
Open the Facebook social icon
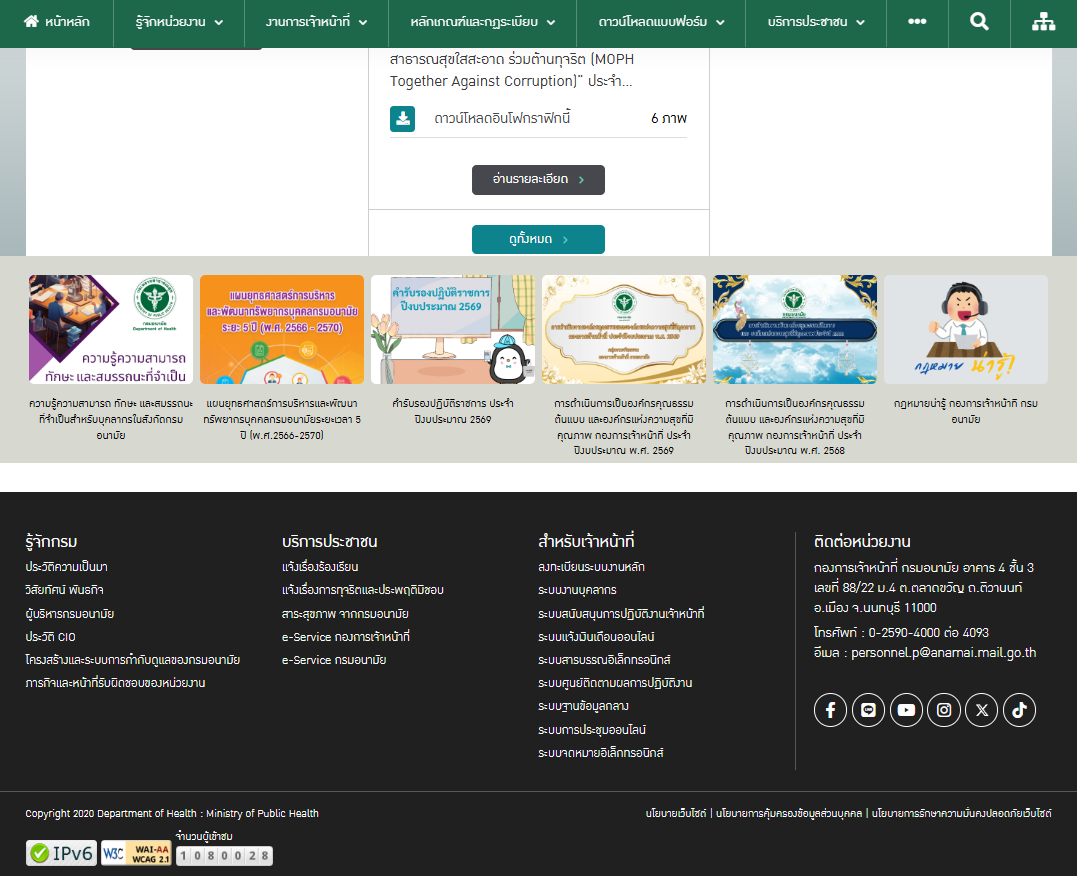[830, 710]
